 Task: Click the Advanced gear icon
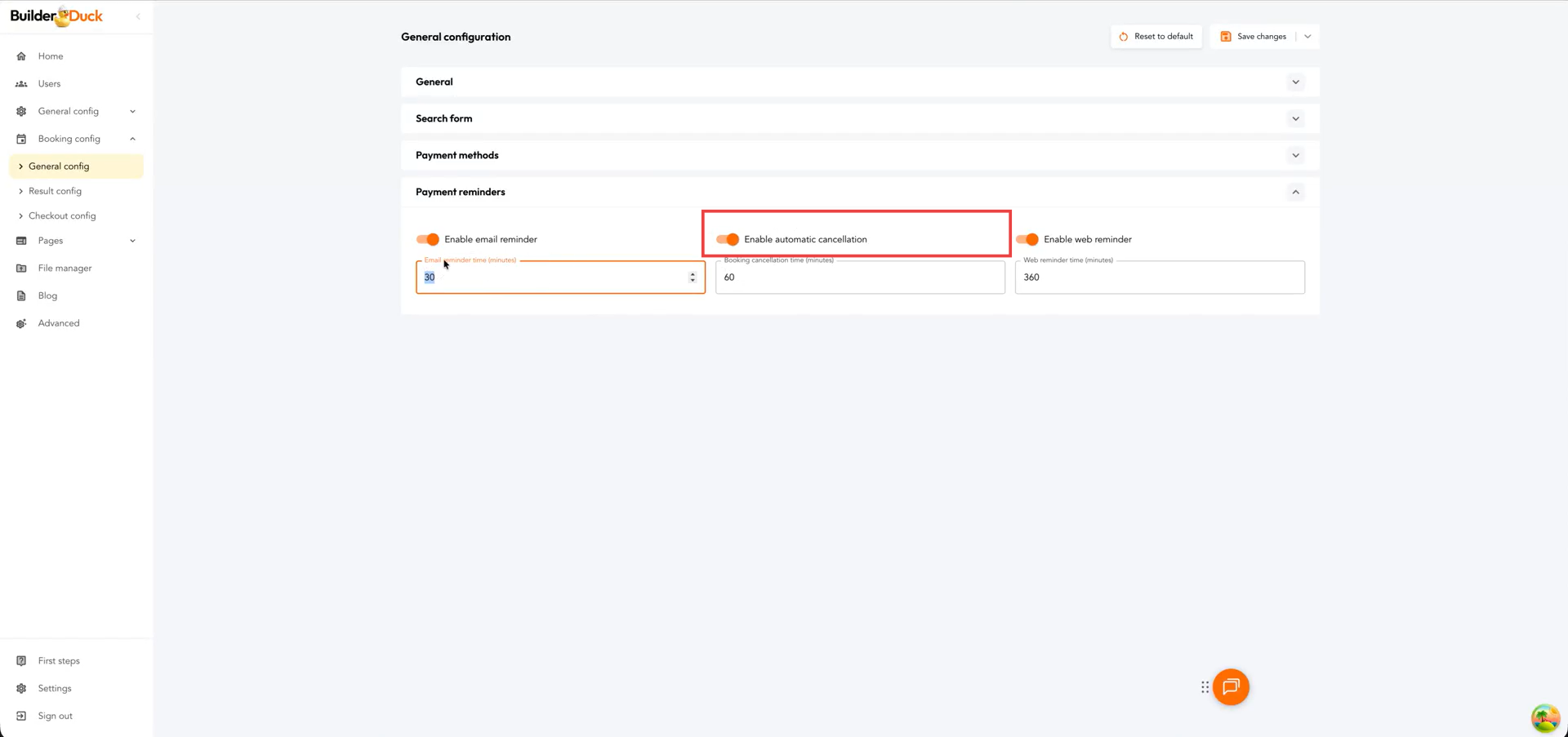(21, 324)
